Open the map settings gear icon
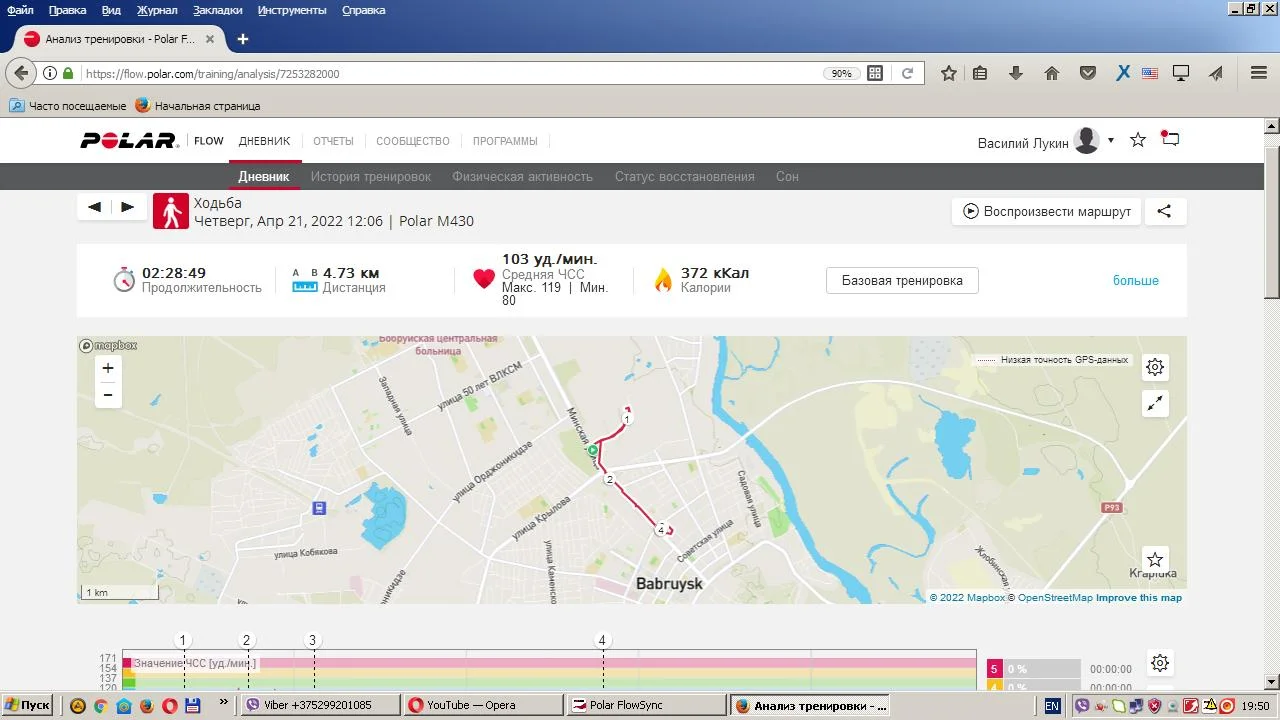The width and height of the screenshot is (1280, 720). [1155, 367]
